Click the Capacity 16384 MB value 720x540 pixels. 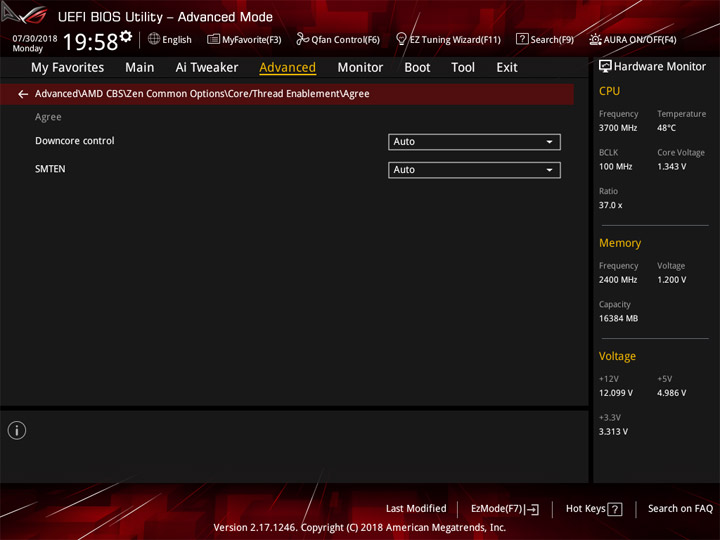coord(618,318)
